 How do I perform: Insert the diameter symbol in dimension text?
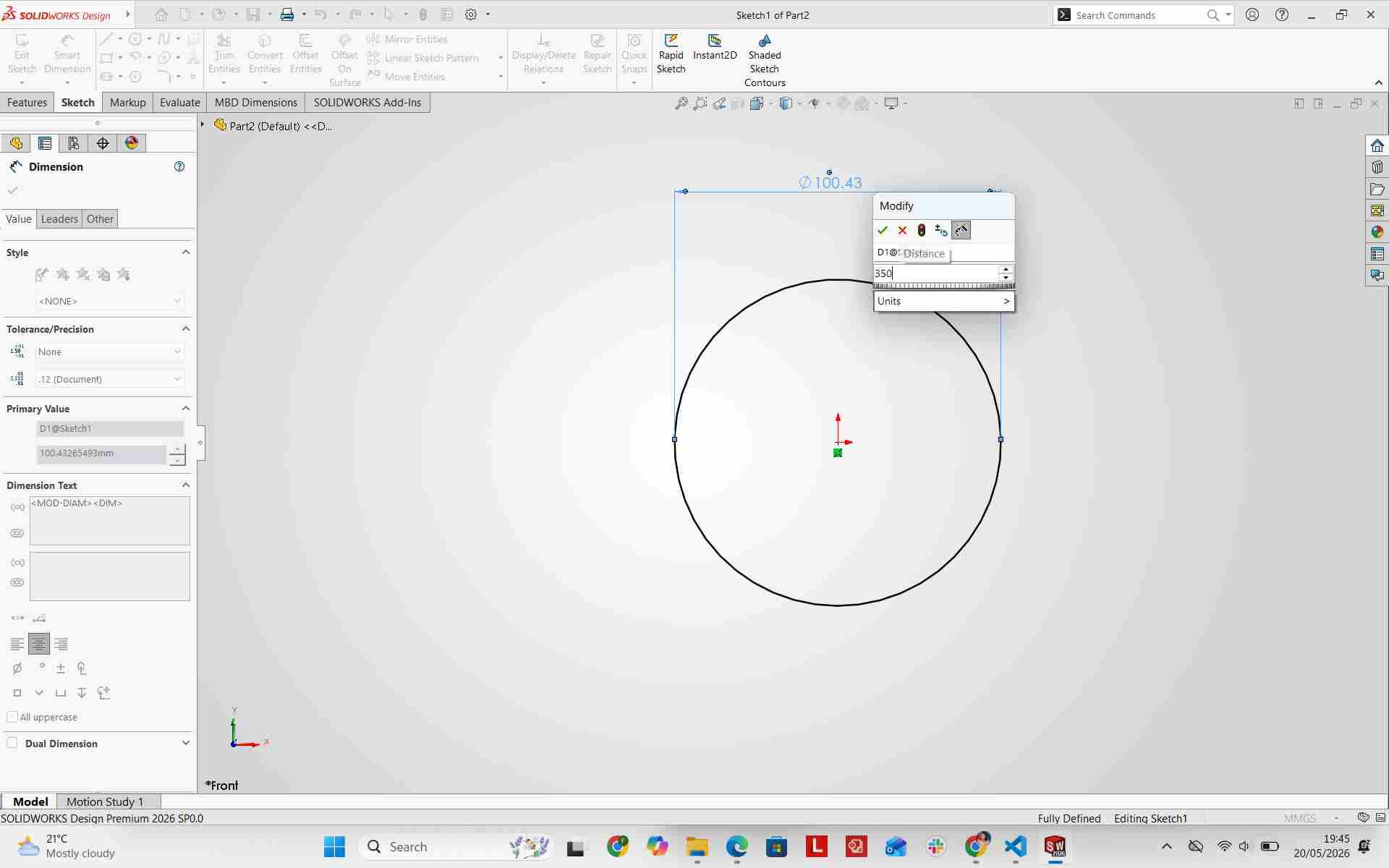point(17,668)
